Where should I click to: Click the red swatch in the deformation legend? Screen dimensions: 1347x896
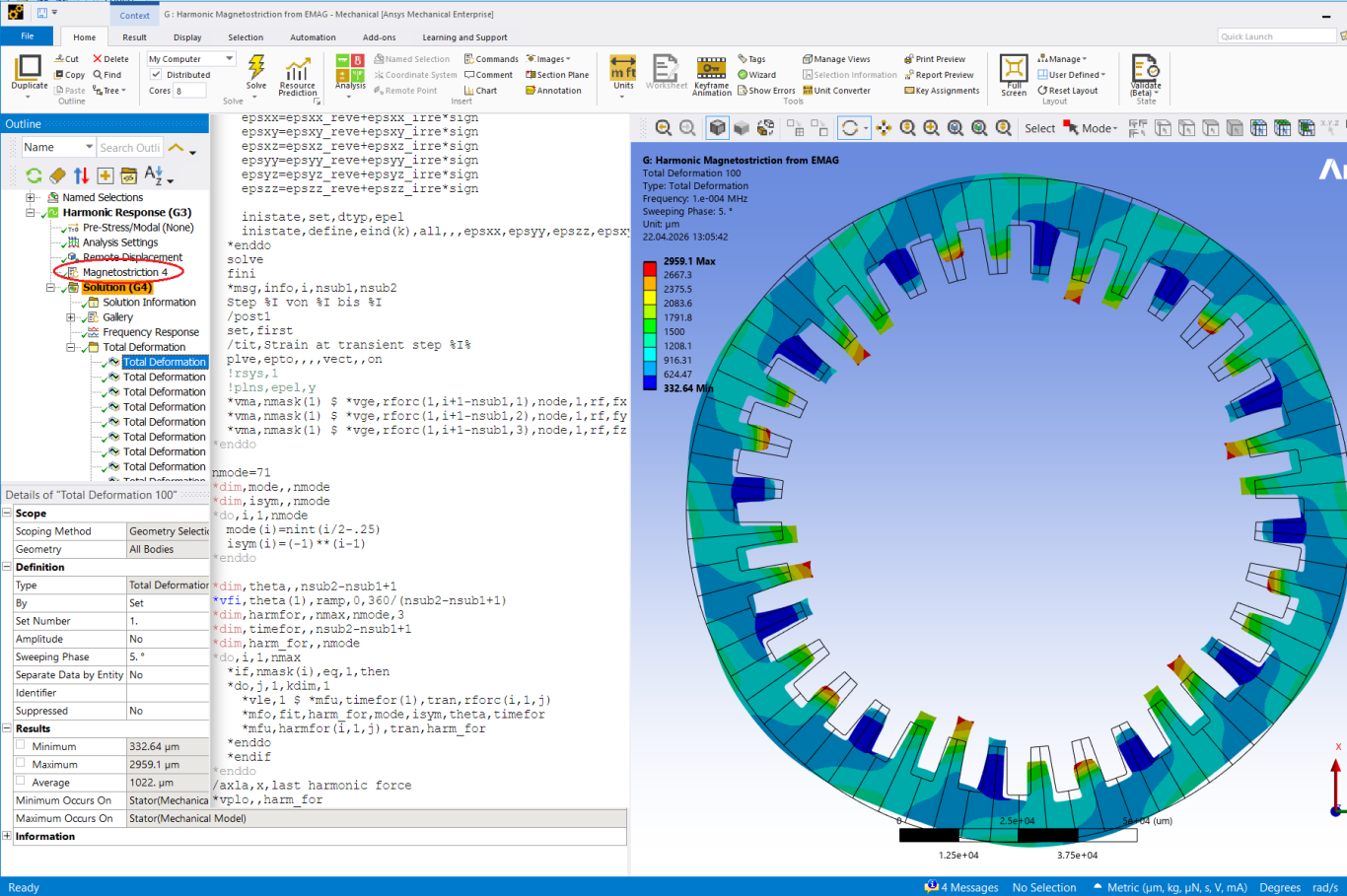coord(650,268)
